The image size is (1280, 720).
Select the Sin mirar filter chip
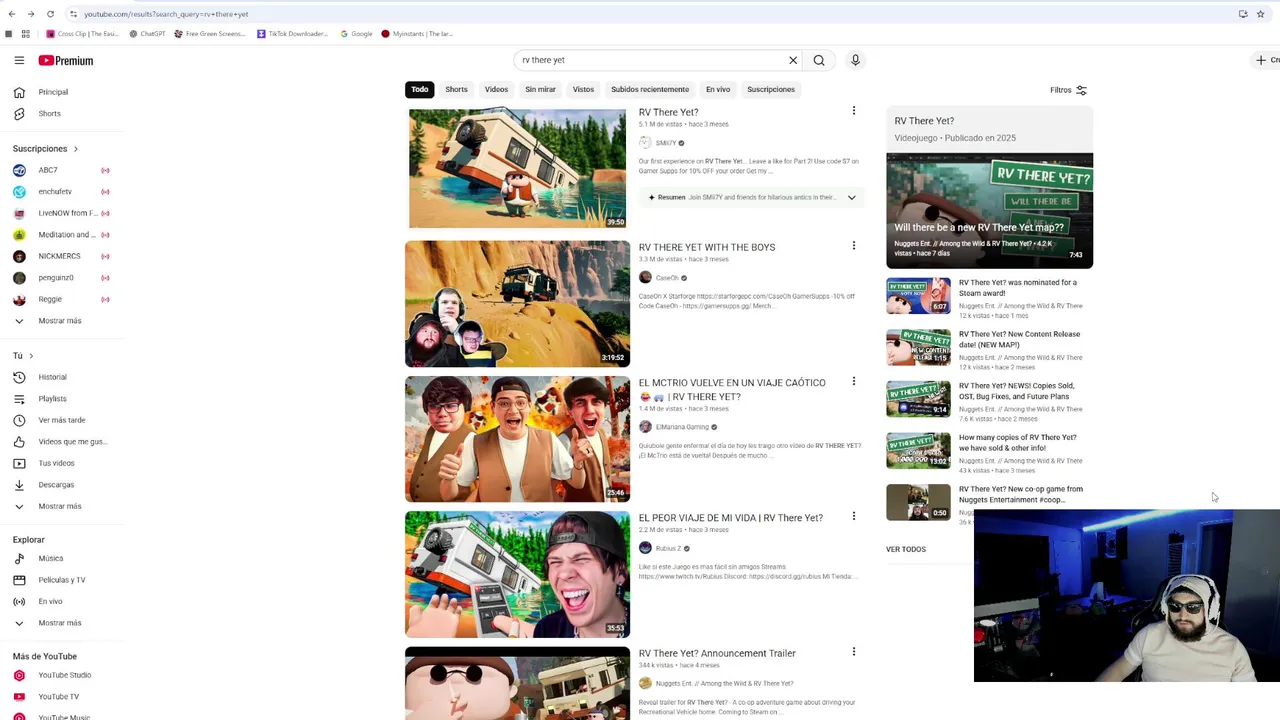540,90
